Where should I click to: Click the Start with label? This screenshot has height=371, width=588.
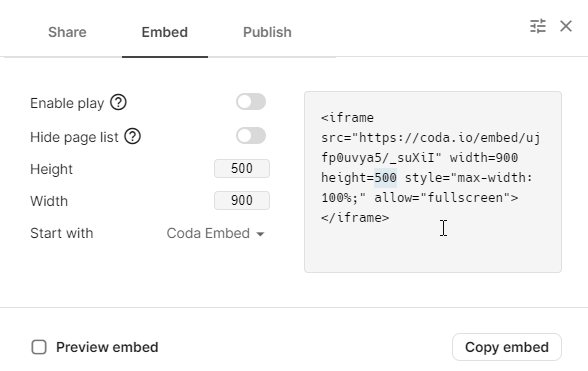62,233
